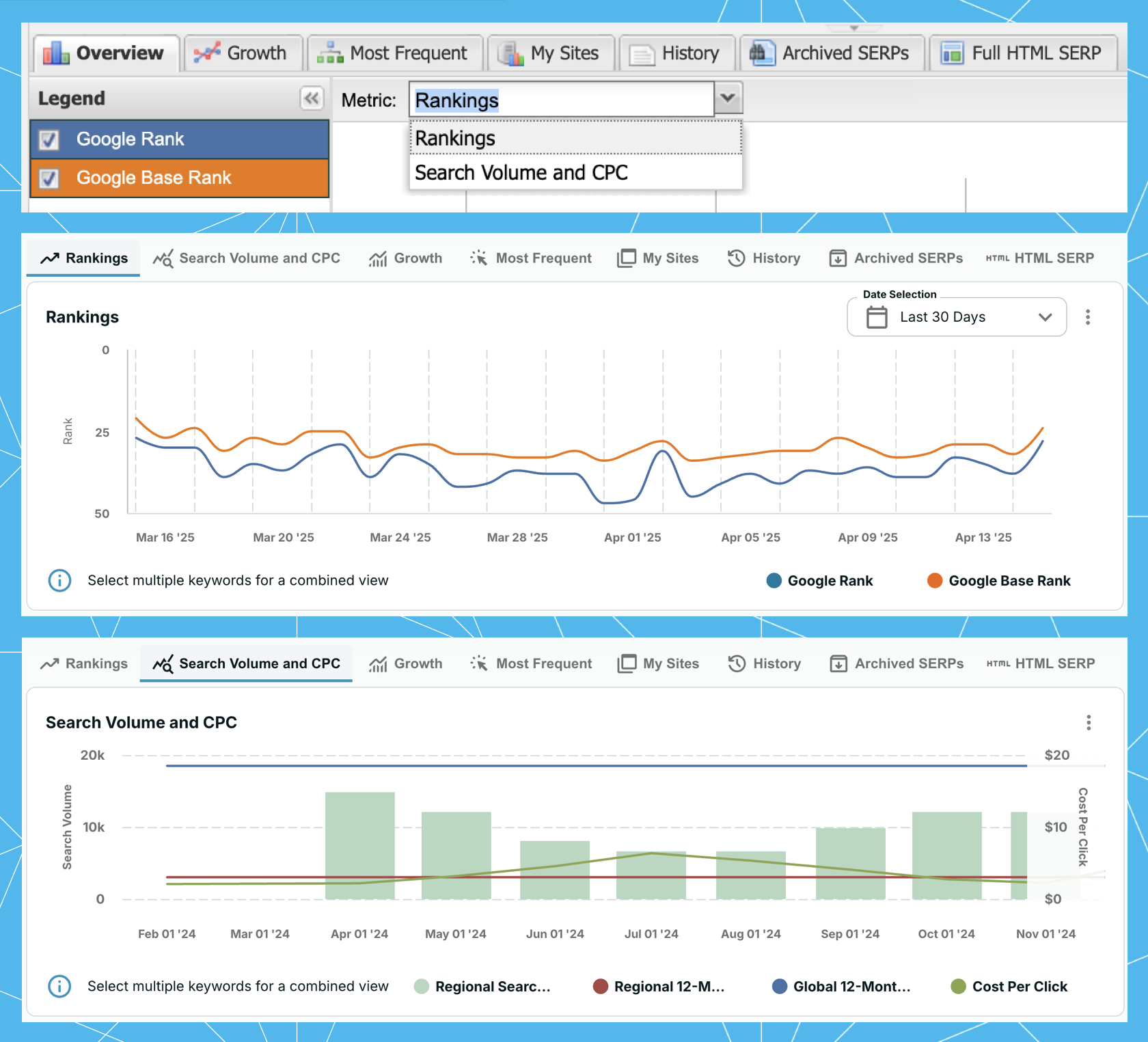The image size is (1148, 1042).
Task: Toggle Cost Per Click series in legend
Action: pos(1009,986)
